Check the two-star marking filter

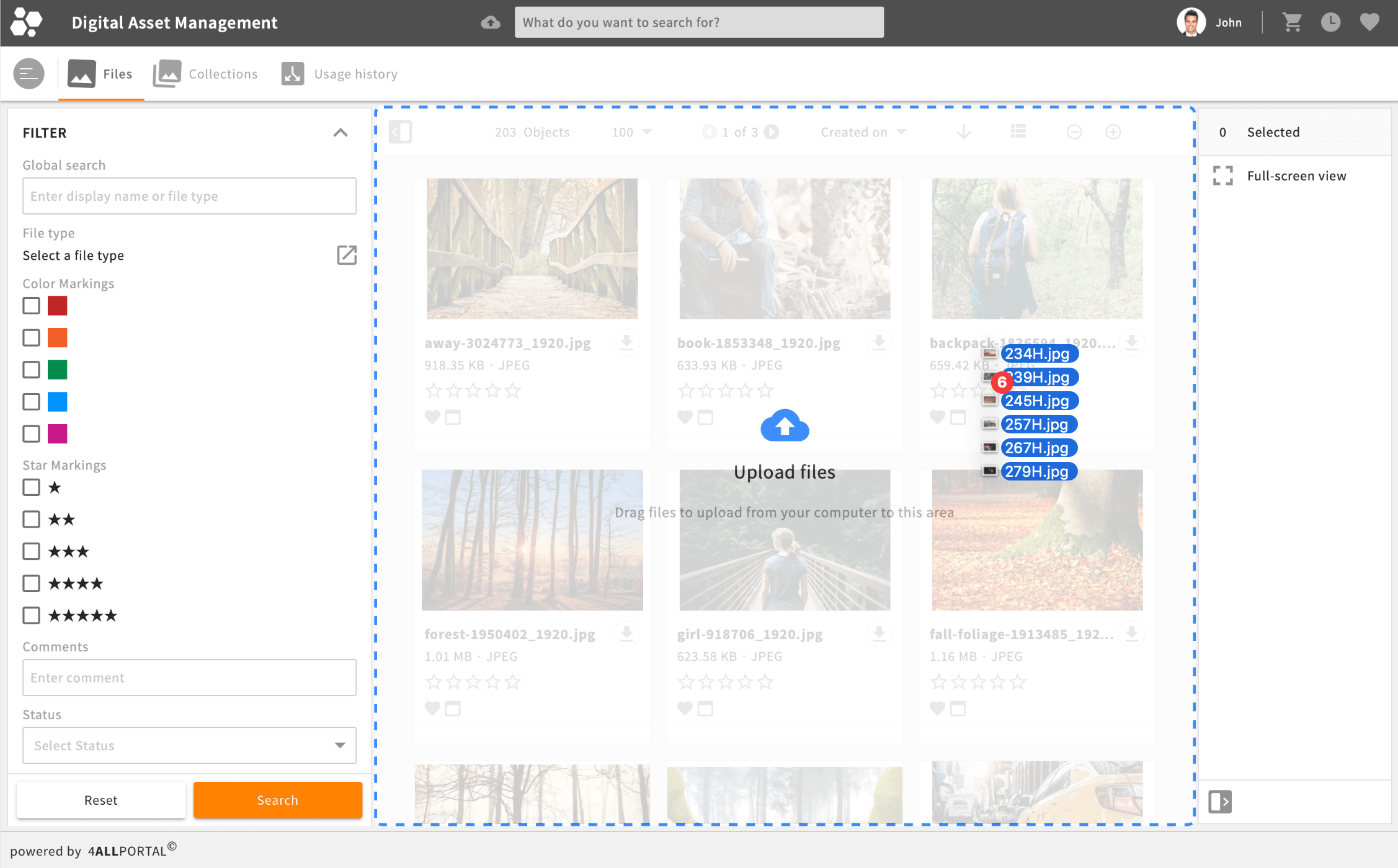pos(31,520)
